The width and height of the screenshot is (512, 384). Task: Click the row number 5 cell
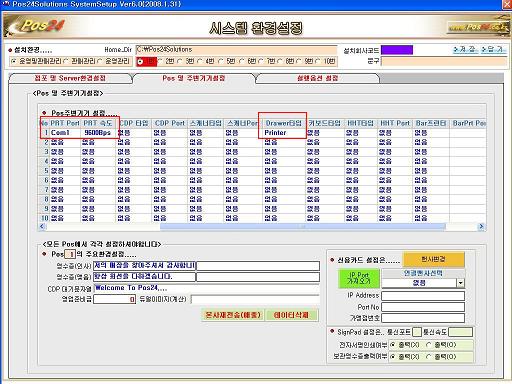(45, 171)
